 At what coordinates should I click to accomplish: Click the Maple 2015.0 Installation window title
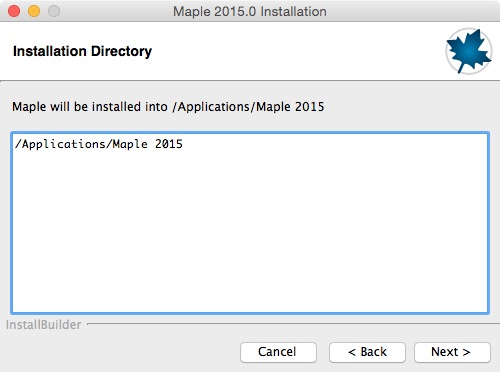click(250, 12)
